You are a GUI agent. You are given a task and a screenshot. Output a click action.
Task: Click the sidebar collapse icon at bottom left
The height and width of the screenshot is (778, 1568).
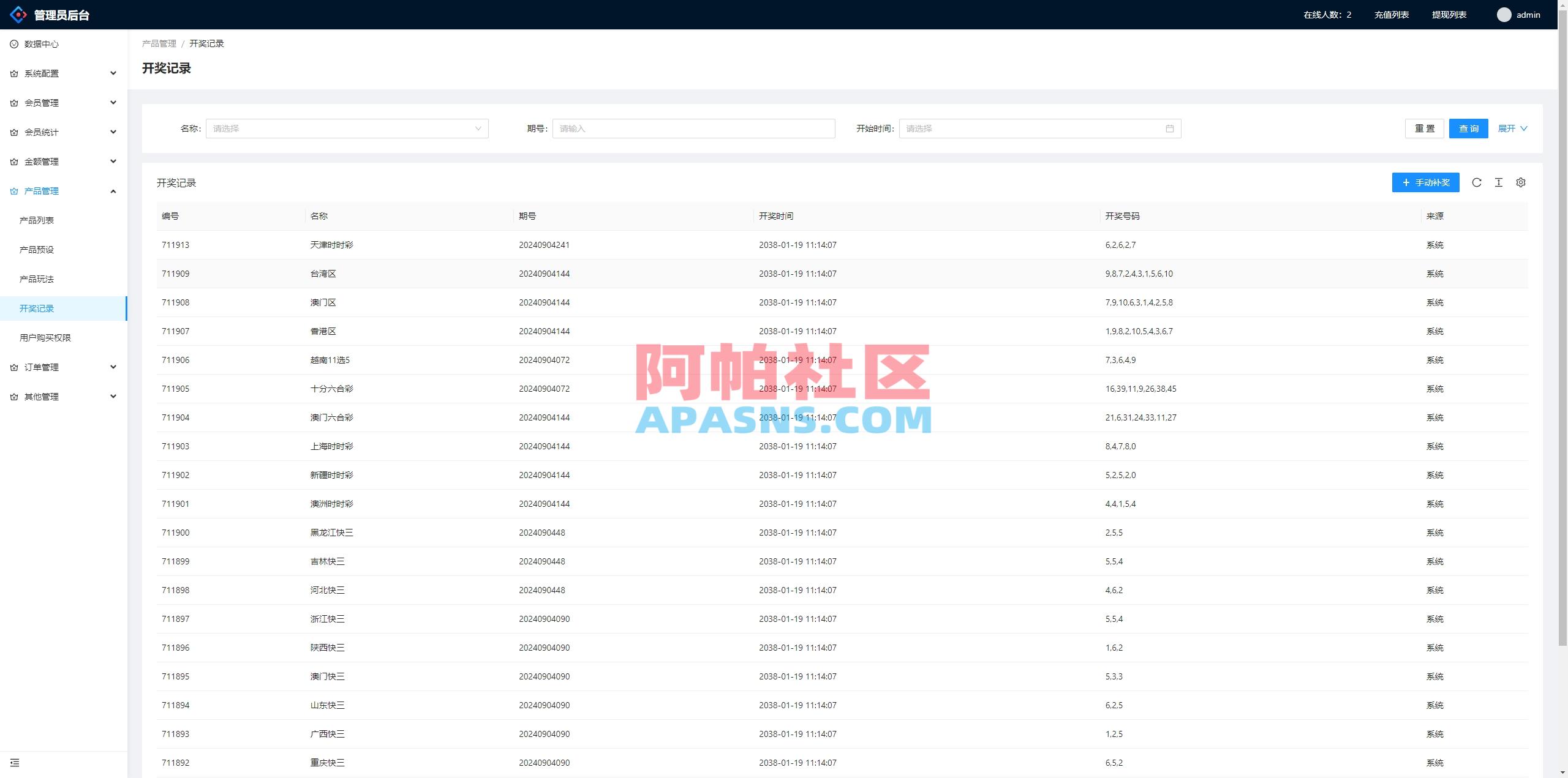[15, 763]
